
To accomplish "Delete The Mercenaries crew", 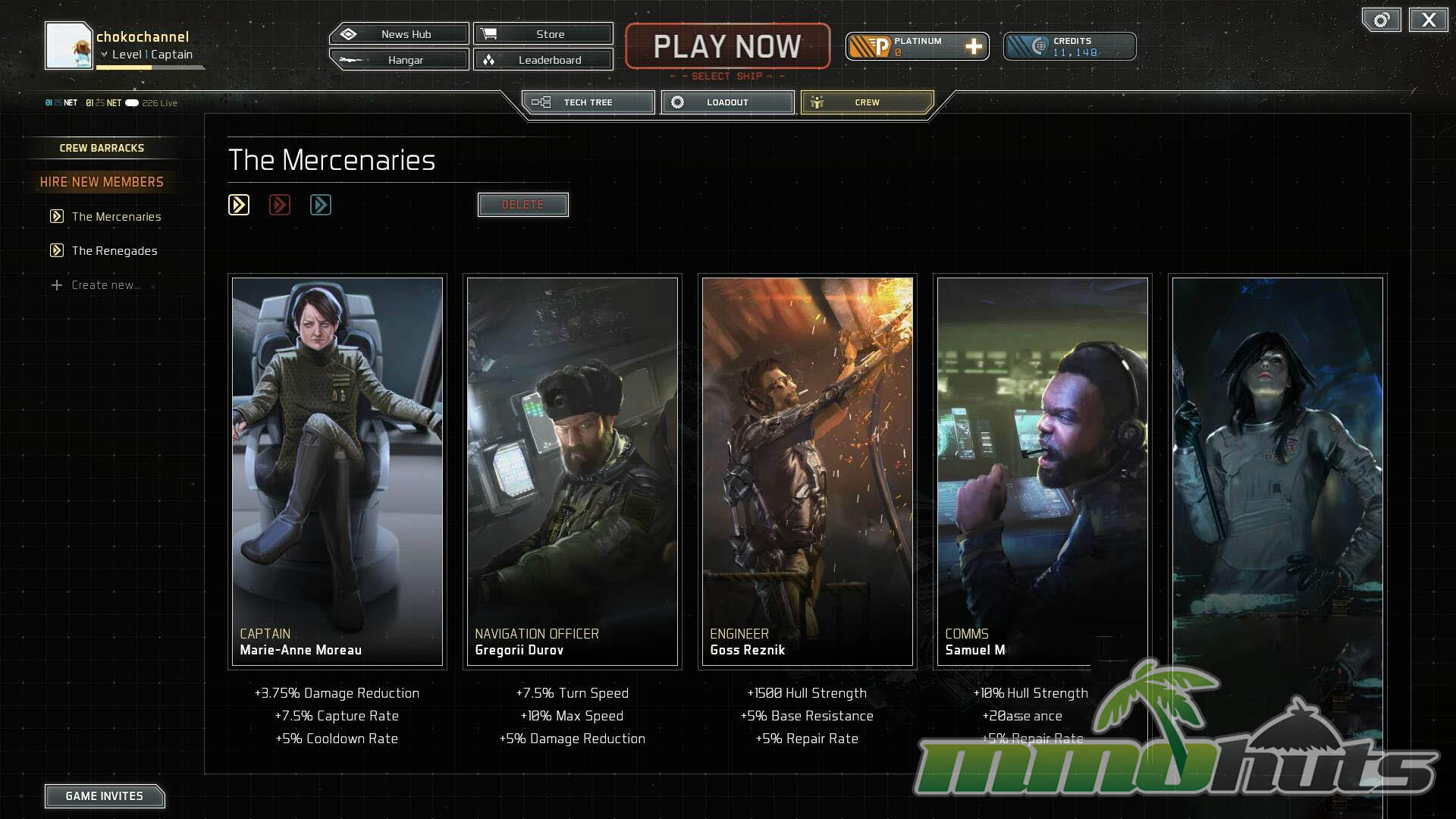I will [522, 205].
